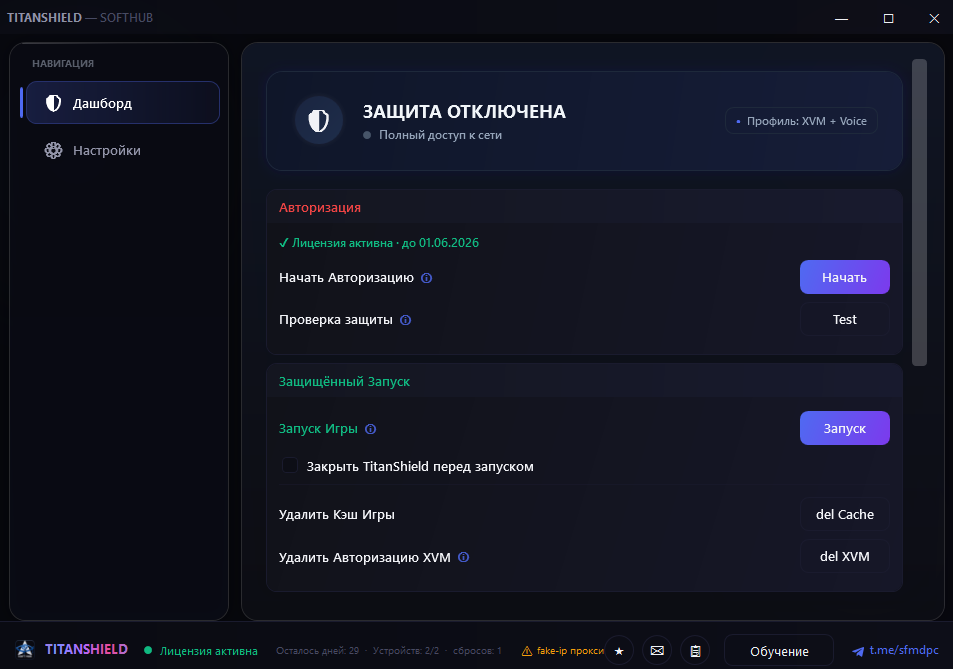The width and height of the screenshot is (953, 669).
Task: Click the сбросов: 1 text
Action: [x=477, y=650]
